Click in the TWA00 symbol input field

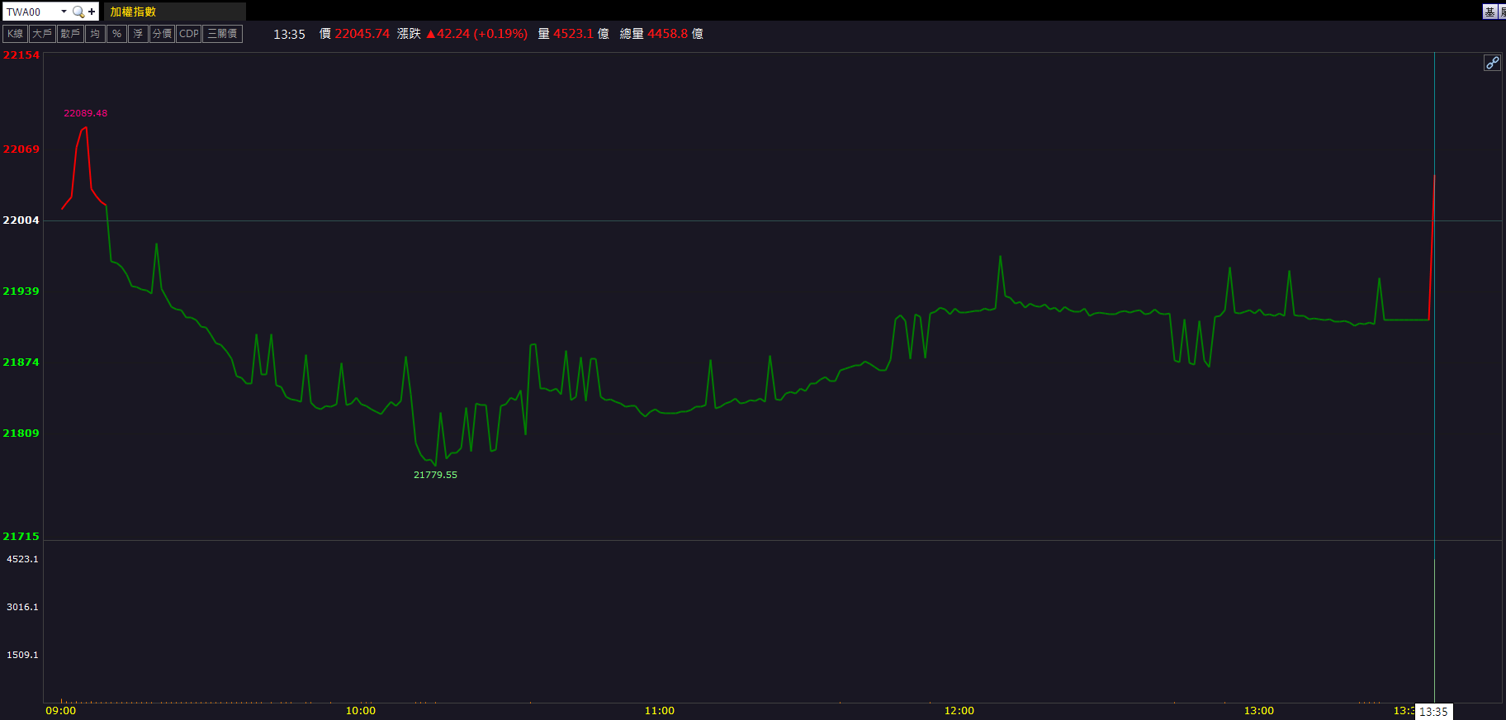point(31,12)
